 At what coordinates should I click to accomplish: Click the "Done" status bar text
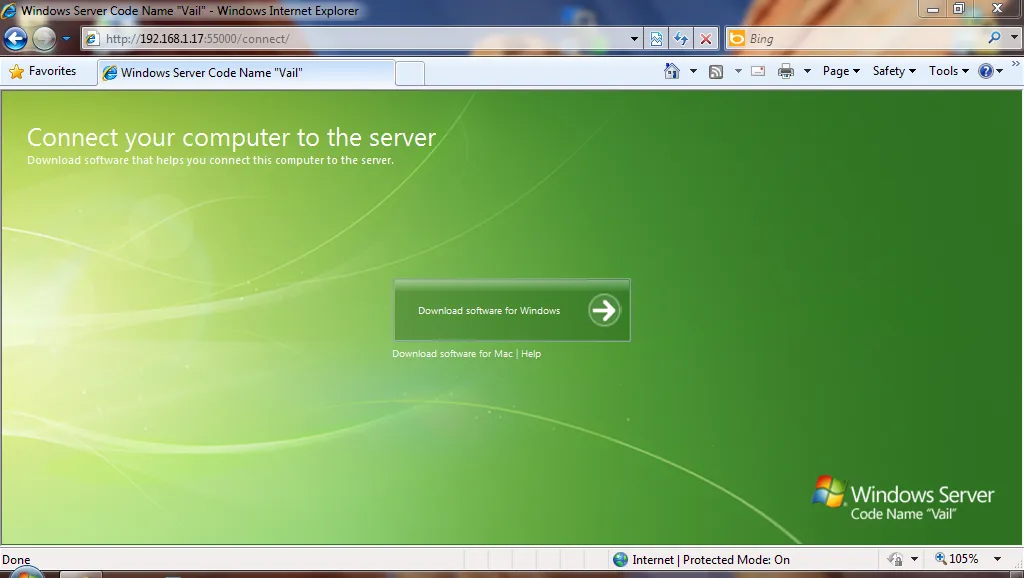[x=16, y=560]
